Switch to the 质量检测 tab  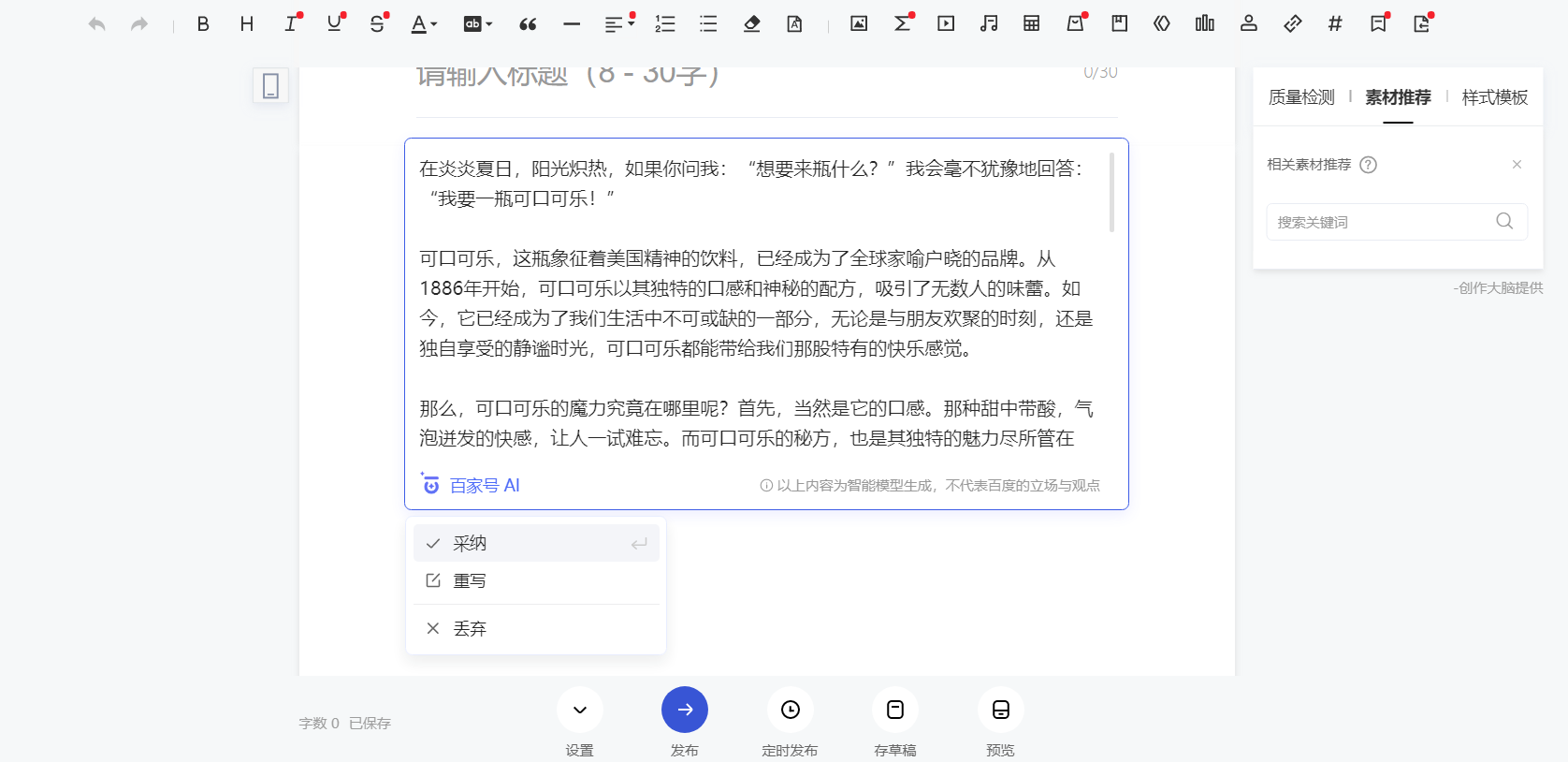coord(1300,97)
